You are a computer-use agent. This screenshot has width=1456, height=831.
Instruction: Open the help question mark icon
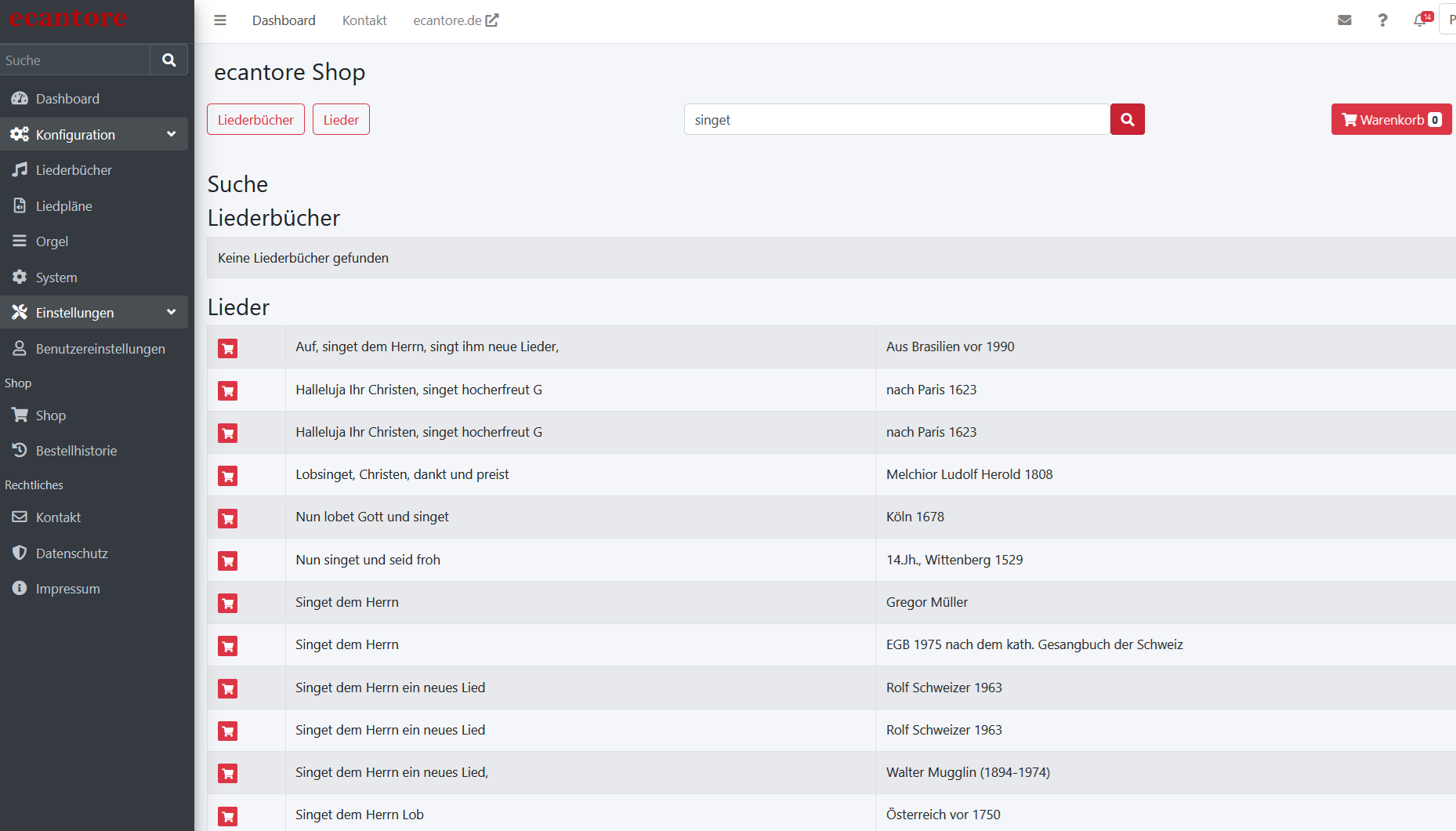click(1382, 20)
